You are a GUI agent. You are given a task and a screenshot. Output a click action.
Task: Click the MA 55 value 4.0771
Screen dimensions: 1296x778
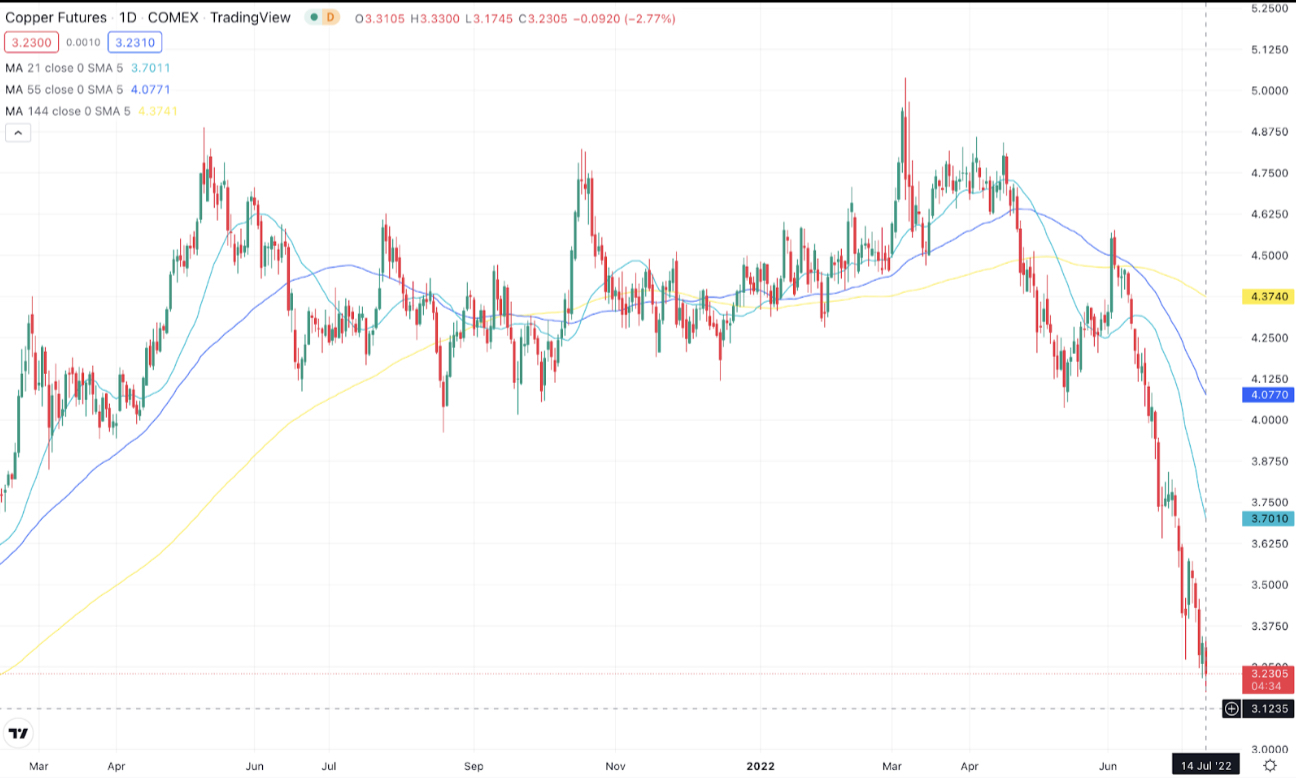click(x=151, y=89)
